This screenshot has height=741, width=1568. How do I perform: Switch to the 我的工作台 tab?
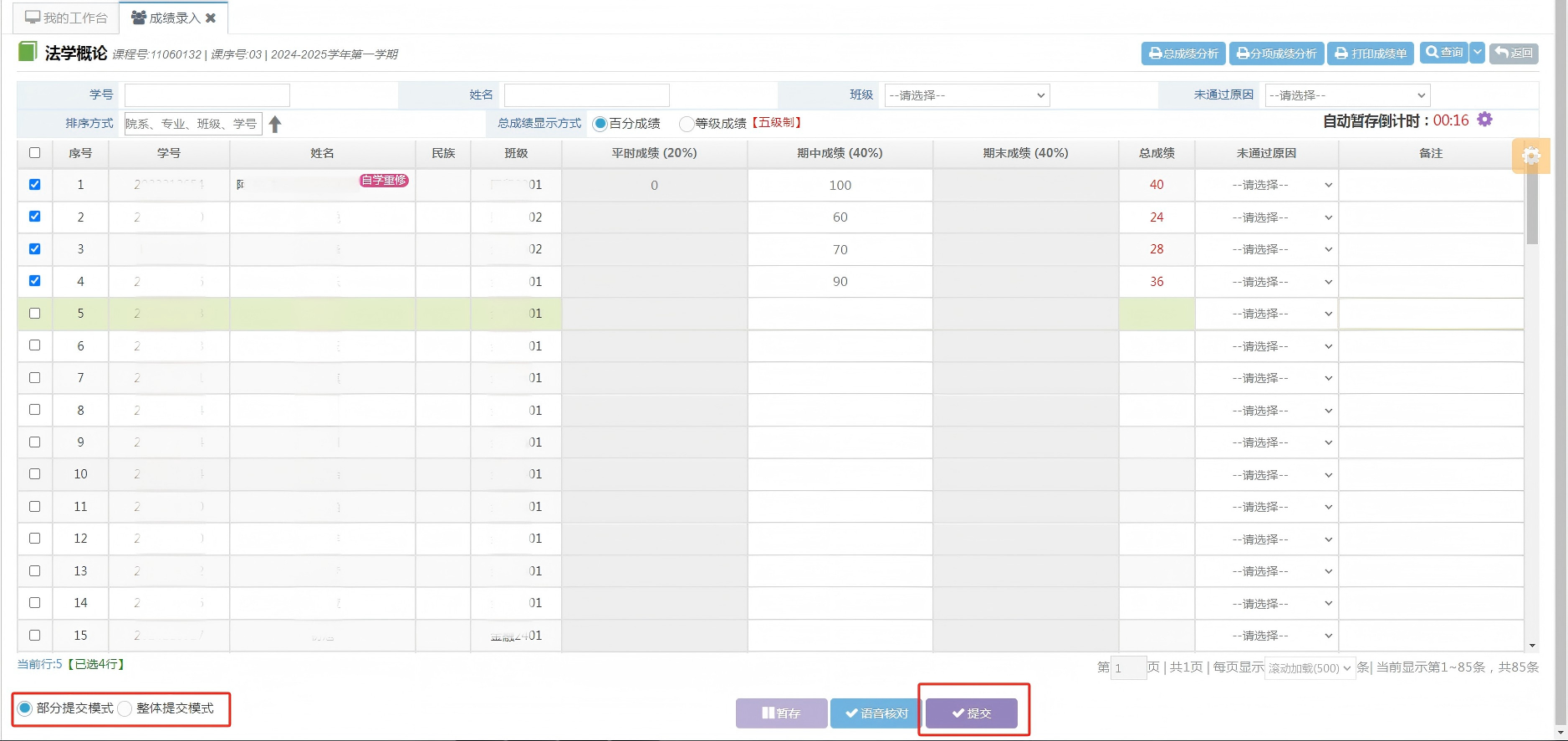click(67, 18)
